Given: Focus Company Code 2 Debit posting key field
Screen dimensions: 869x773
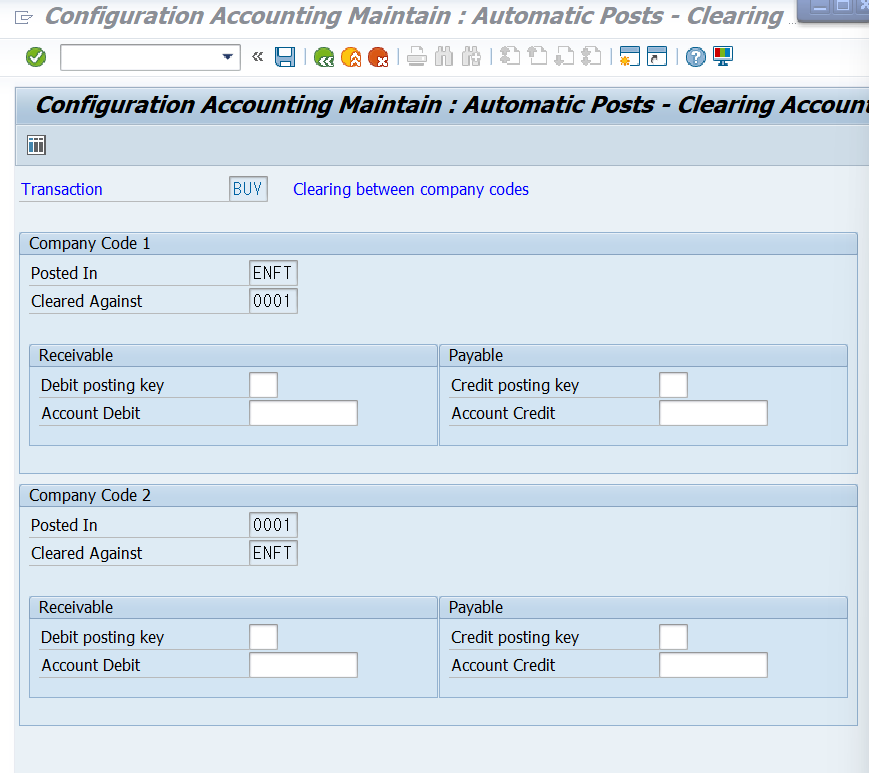Looking at the screenshot, I should click(263, 637).
